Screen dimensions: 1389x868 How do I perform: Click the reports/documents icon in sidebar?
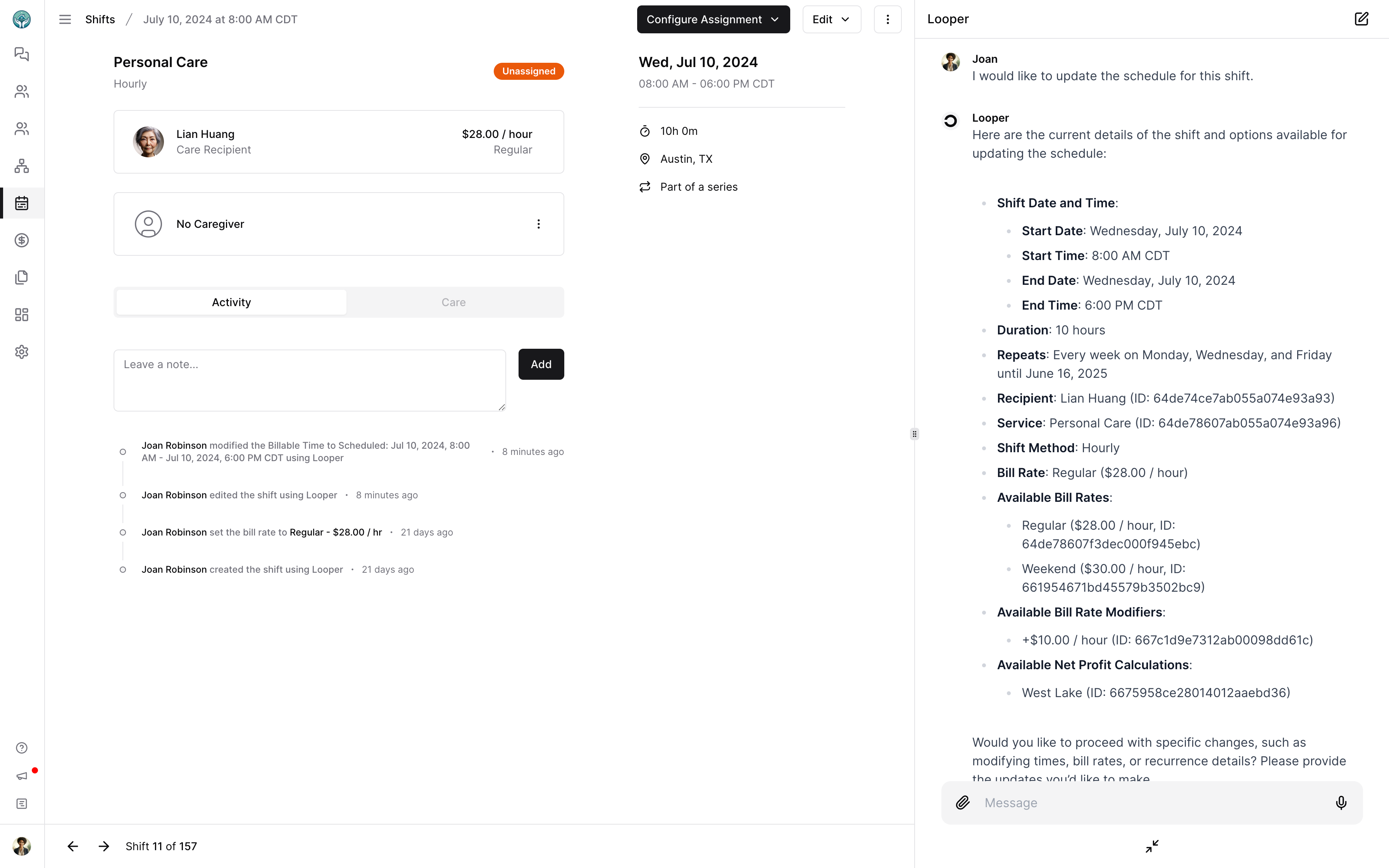pyautogui.click(x=22, y=278)
